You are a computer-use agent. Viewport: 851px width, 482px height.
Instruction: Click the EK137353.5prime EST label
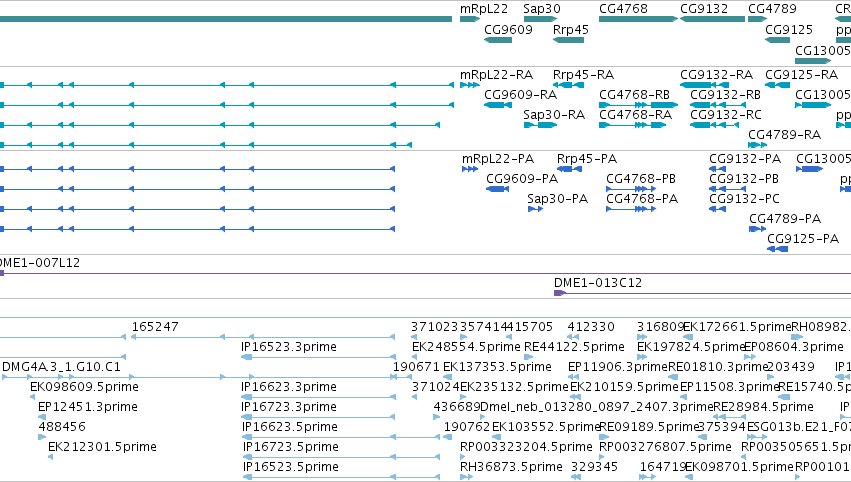click(x=497, y=367)
